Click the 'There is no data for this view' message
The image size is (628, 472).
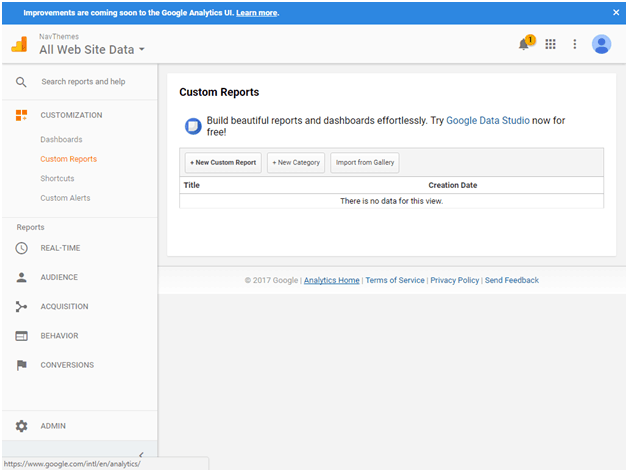(x=391, y=201)
